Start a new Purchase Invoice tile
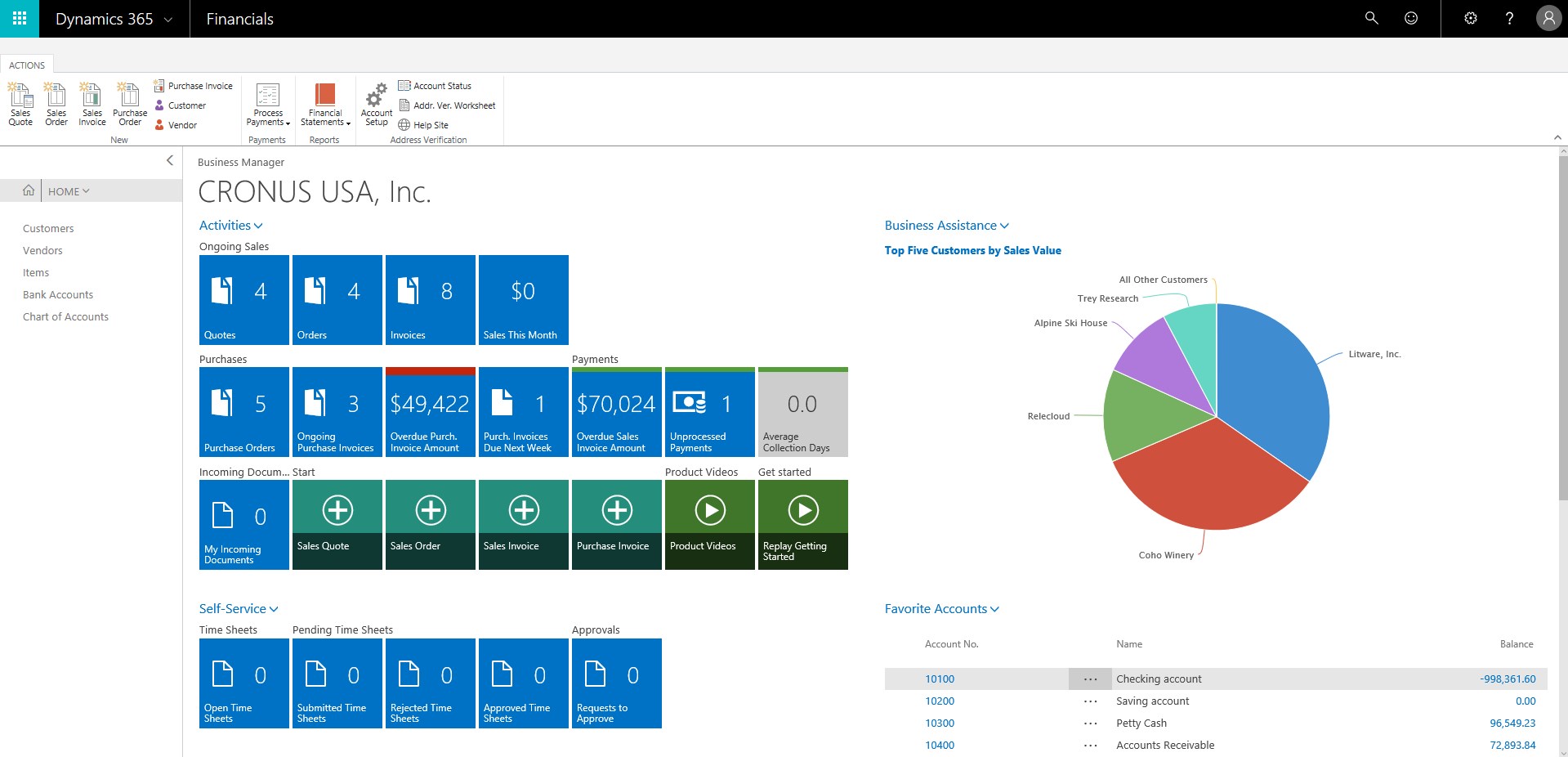This screenshot has height=757, width=1568. [x=617, y=525]
